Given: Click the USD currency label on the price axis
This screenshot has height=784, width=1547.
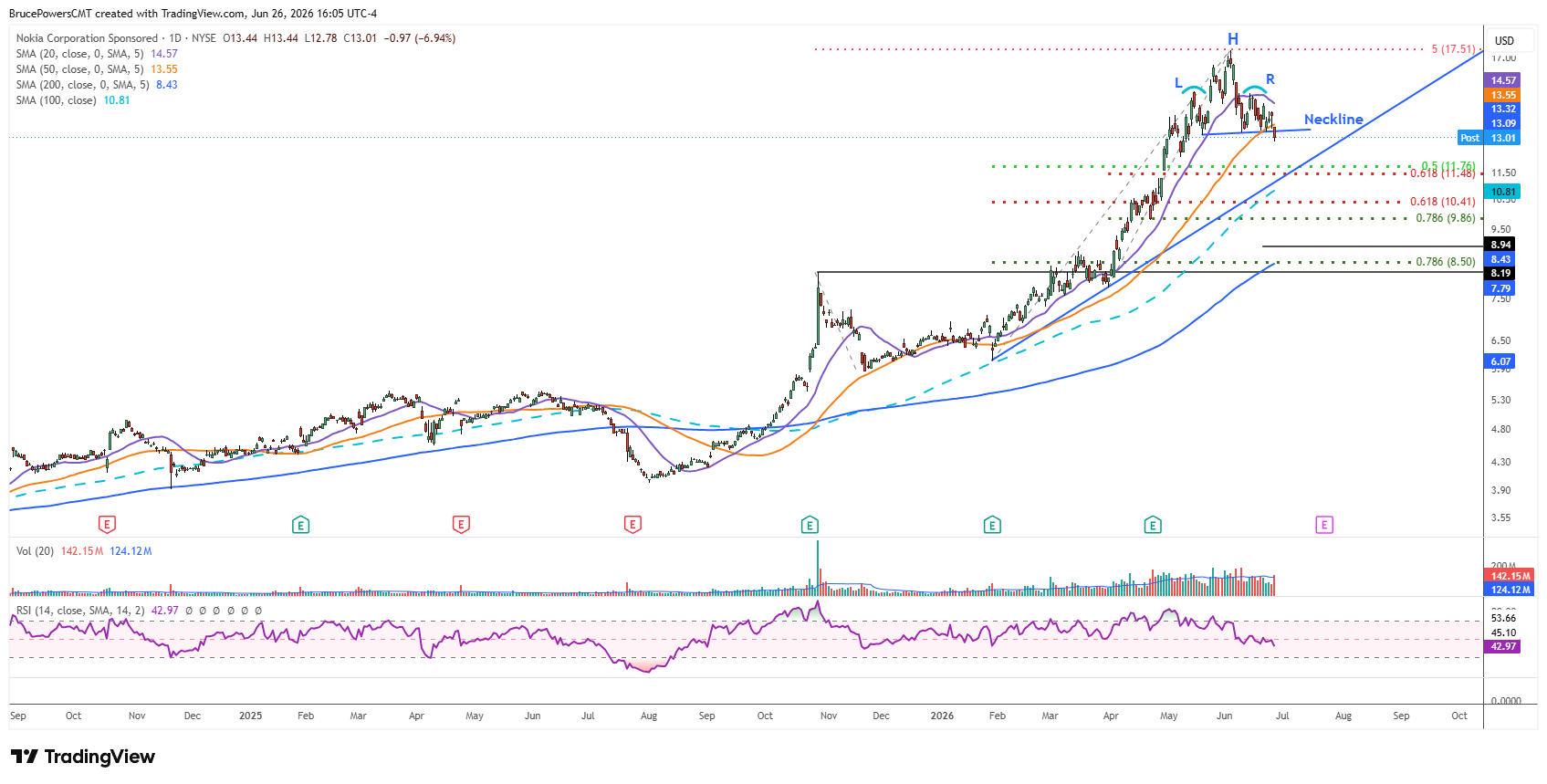Looking at the screenshot, I should pos(1504,41).
